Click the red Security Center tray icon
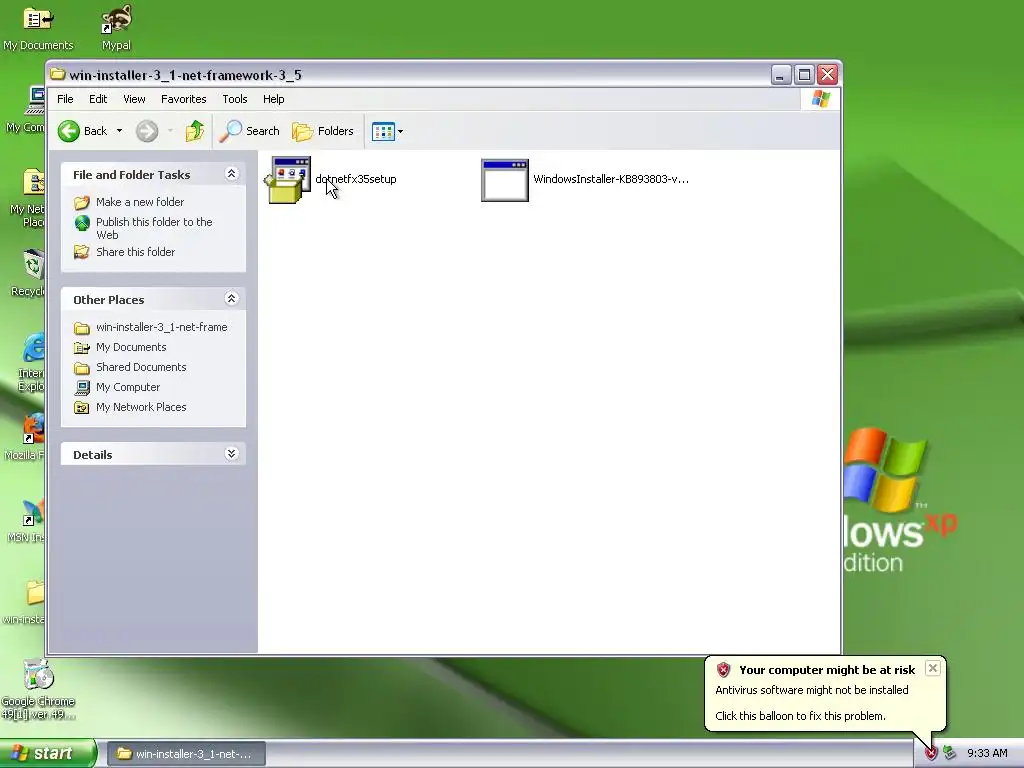1024x768 pixels. (x=931, y=754)
